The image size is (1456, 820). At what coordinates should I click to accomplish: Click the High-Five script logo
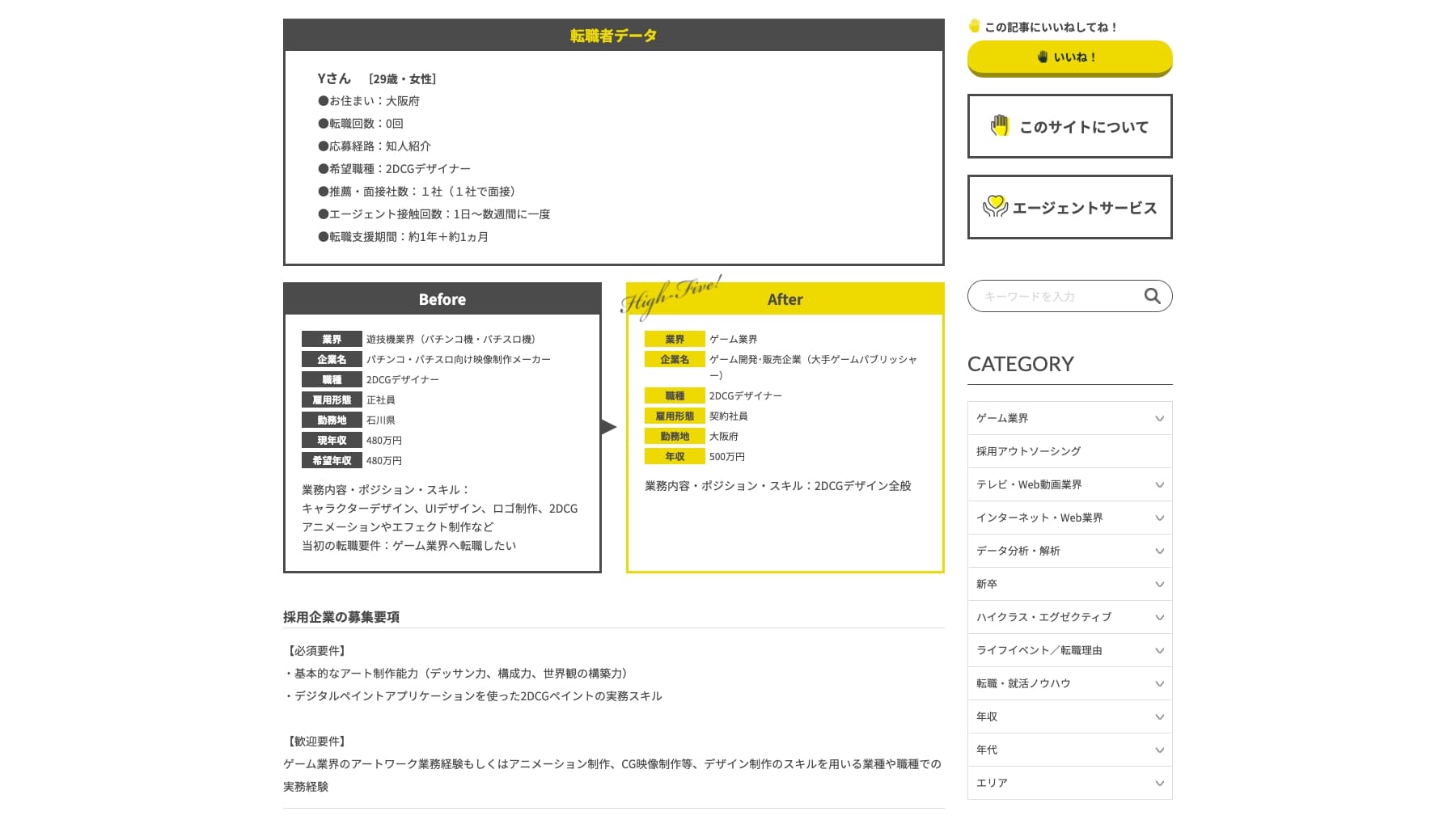(670, 296)
